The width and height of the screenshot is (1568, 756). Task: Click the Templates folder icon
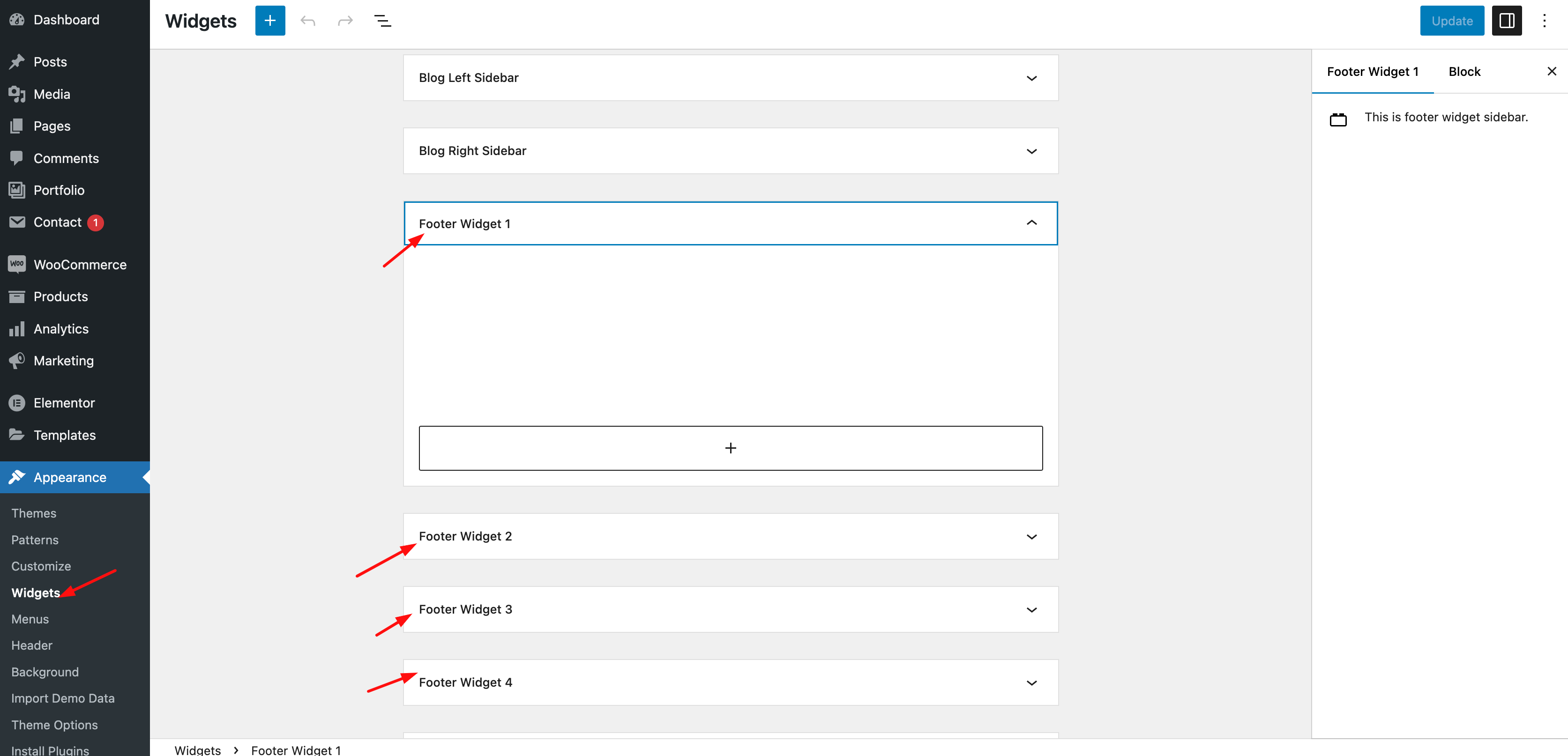pyautogui.click(x=17, y=434)
